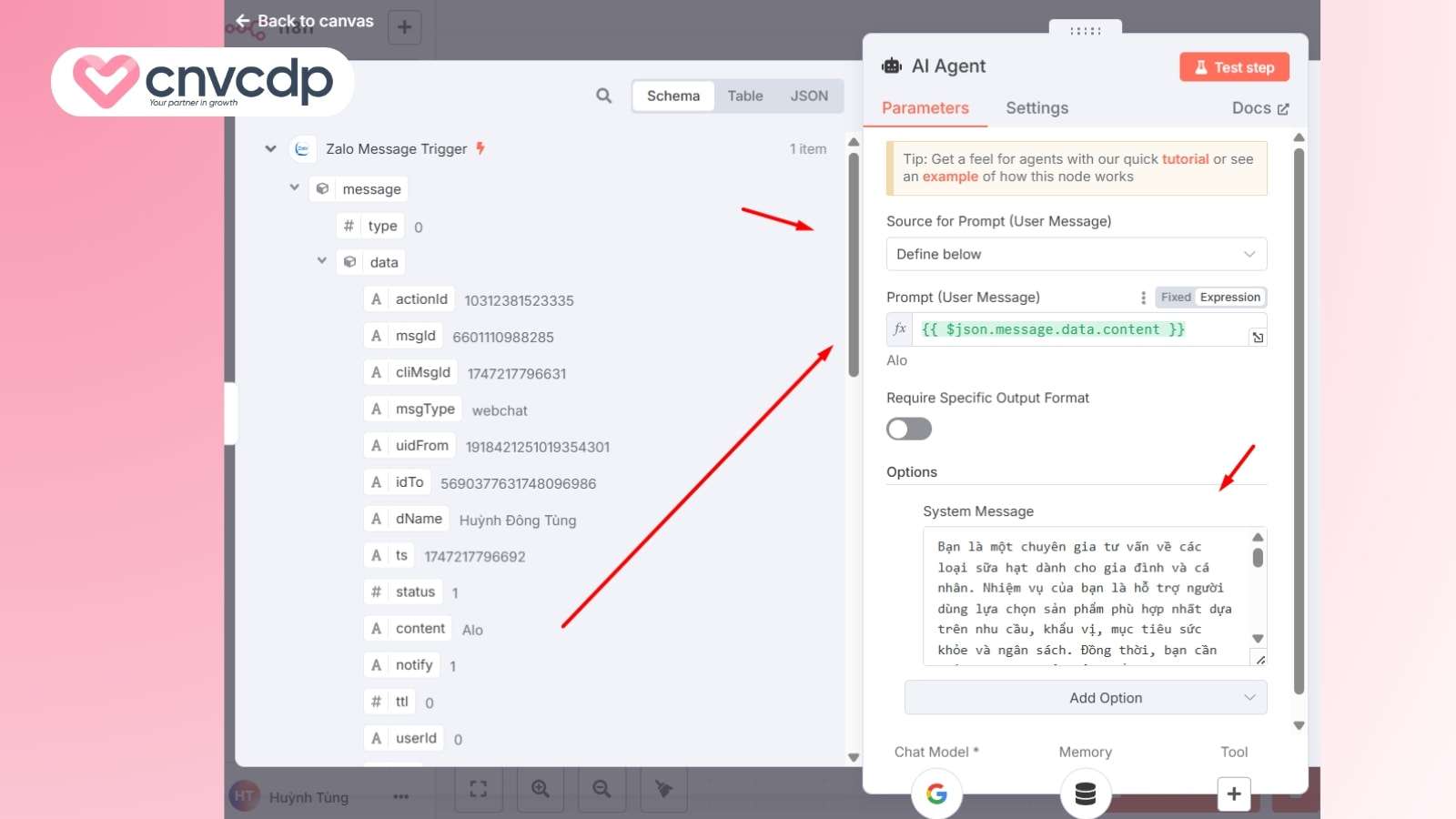1456x819 pixels.
Task: Select the notify field
Action: coord(401,665)
